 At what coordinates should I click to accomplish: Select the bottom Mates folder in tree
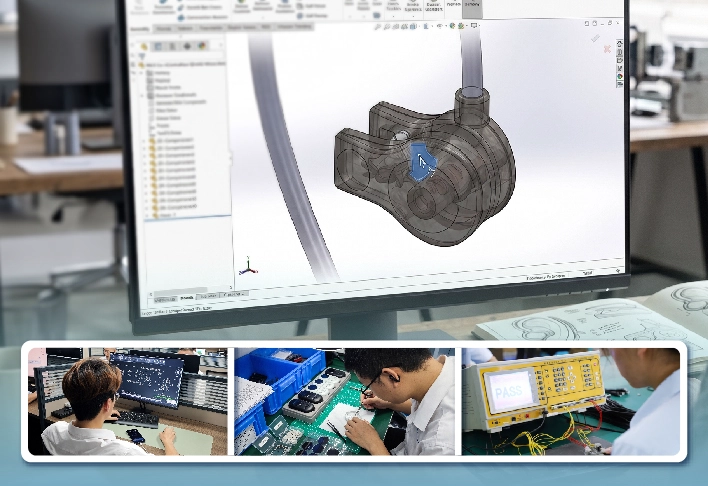pos(163,215)
